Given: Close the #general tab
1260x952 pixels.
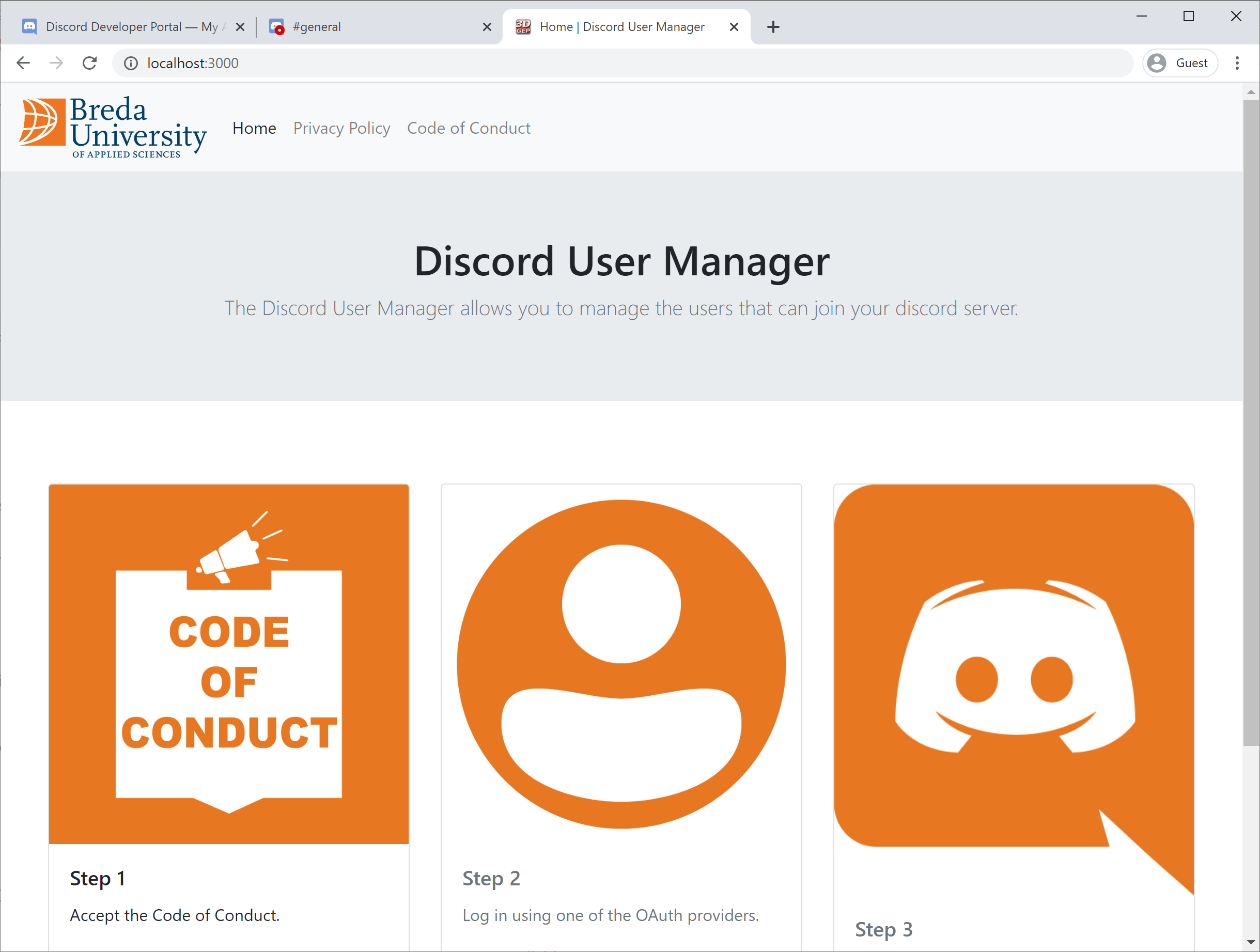Looking at the screenshot, I should point(487,27).
